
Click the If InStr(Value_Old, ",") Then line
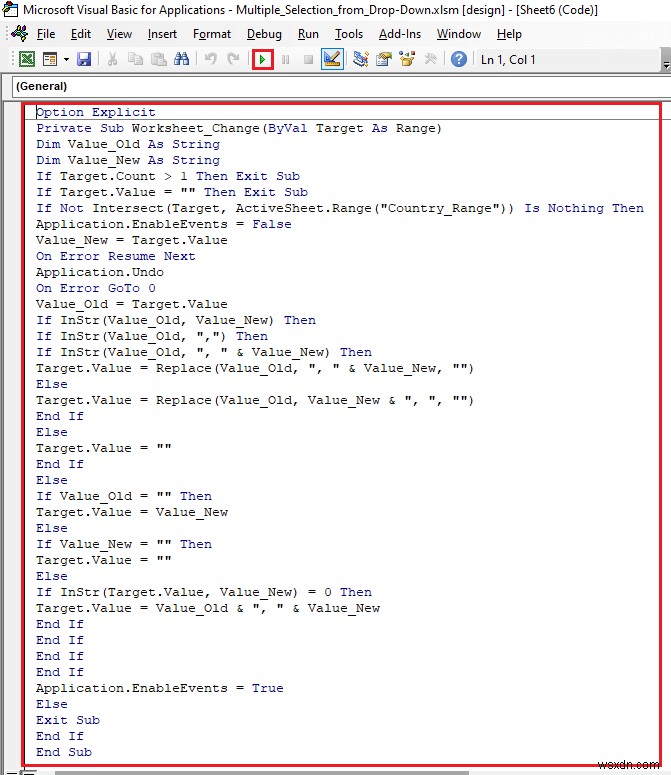click(x=152, y=336)
